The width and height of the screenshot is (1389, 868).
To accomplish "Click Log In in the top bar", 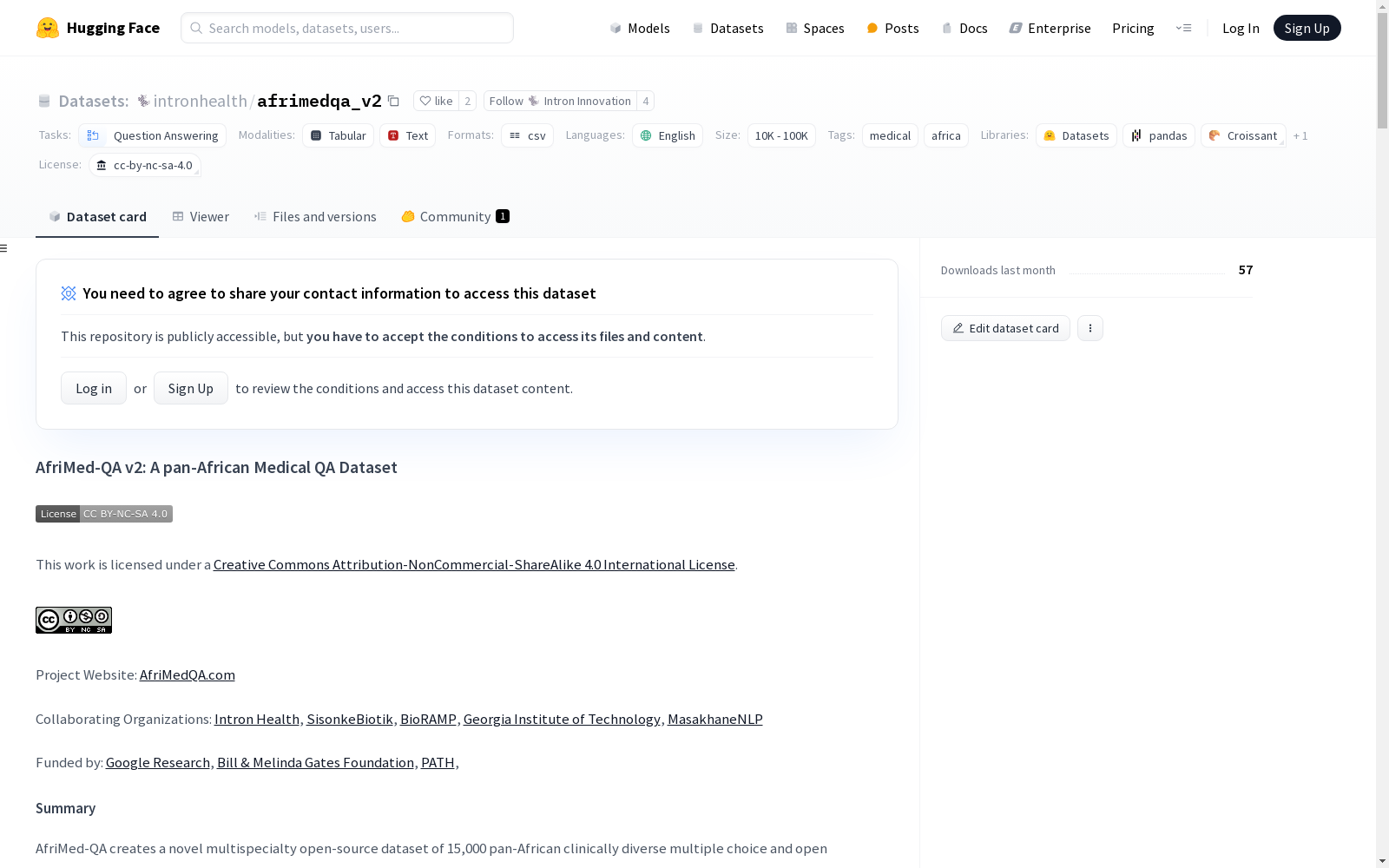I will 1241,28.
